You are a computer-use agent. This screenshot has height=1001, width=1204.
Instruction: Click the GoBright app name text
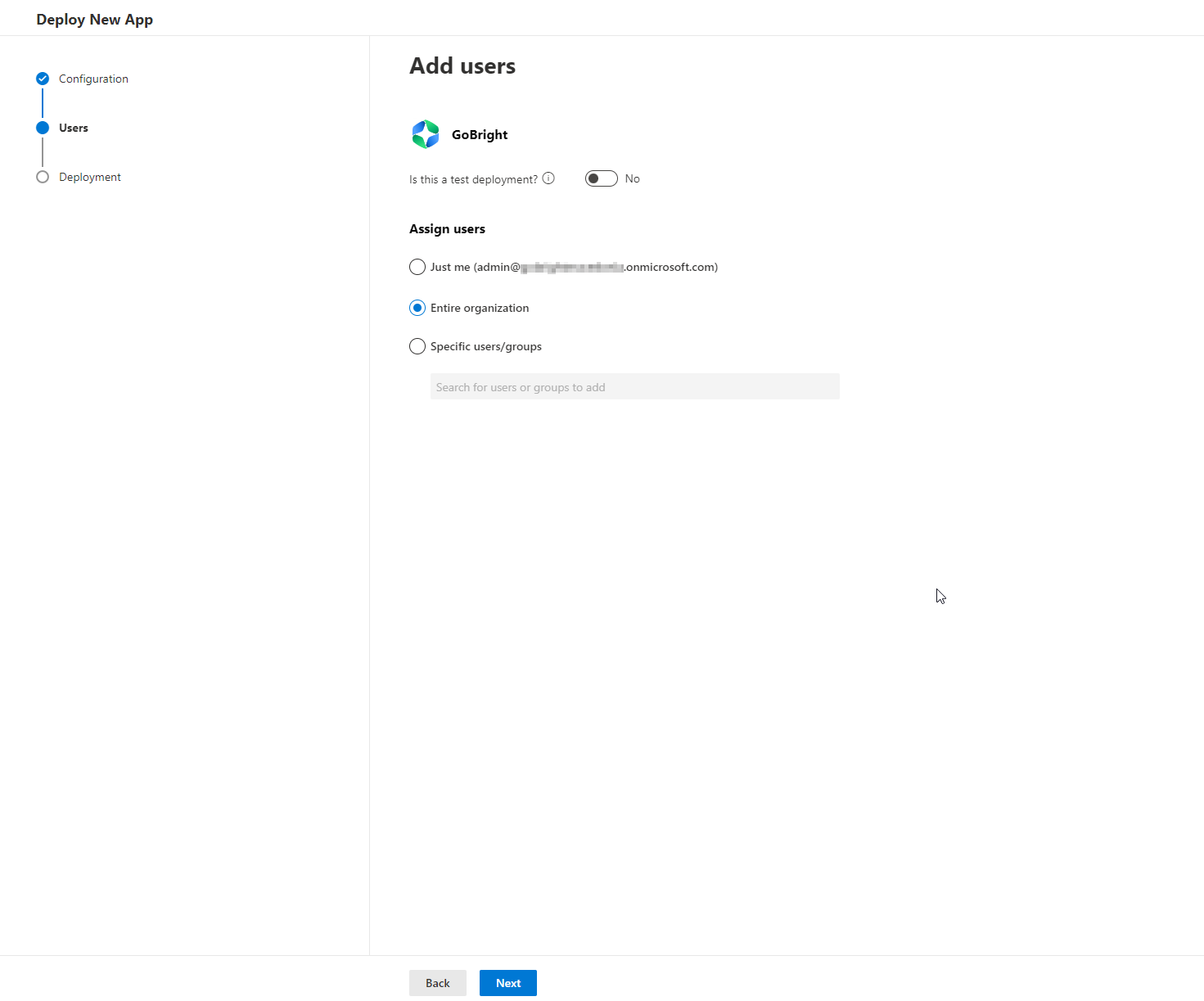pos(480,134)
